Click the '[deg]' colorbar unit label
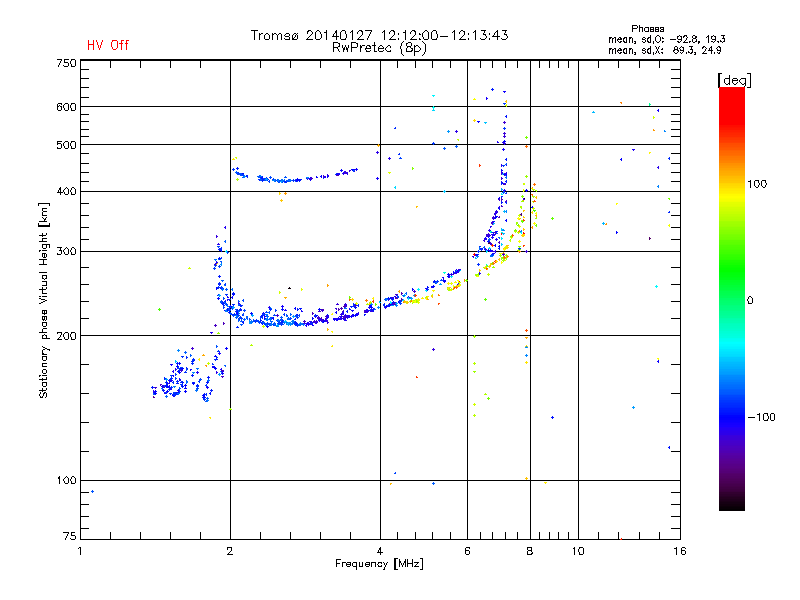 [x=734, y=80]
